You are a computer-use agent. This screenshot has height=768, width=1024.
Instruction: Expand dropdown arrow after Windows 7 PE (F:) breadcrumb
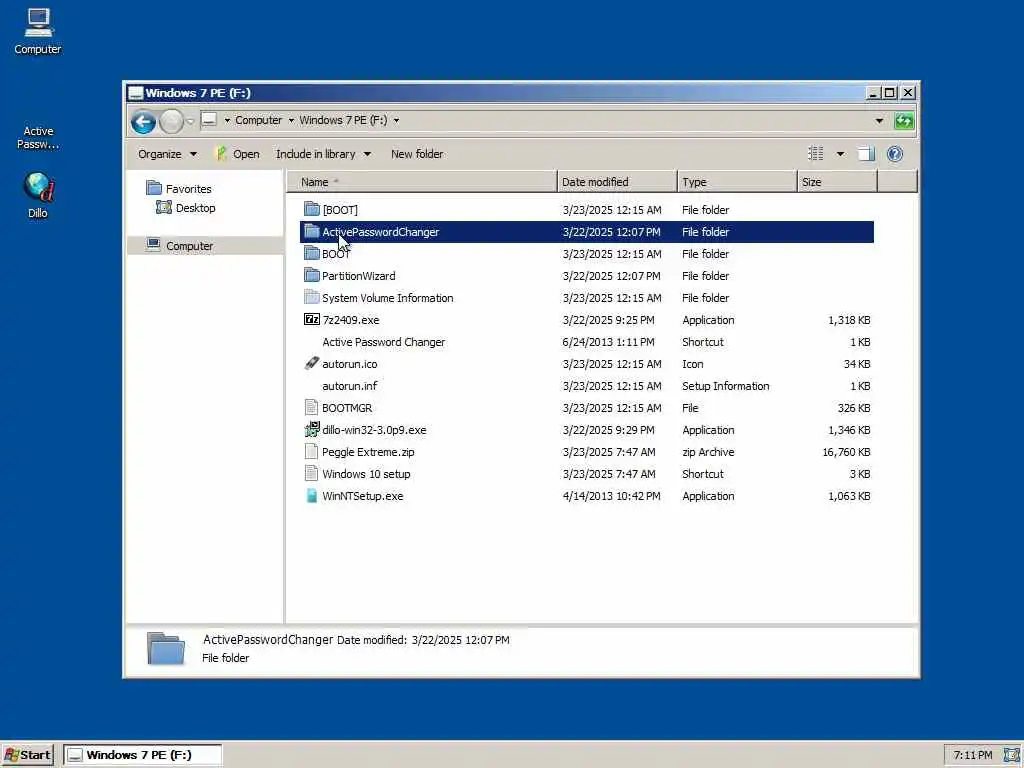point(396,120)
